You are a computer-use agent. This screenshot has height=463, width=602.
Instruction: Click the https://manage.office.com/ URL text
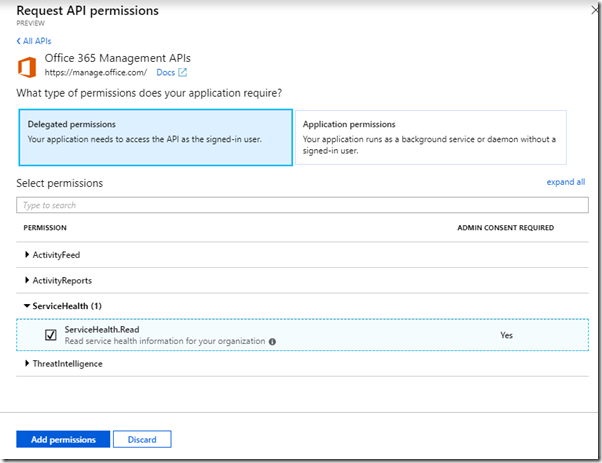click(x=96, y=73)
